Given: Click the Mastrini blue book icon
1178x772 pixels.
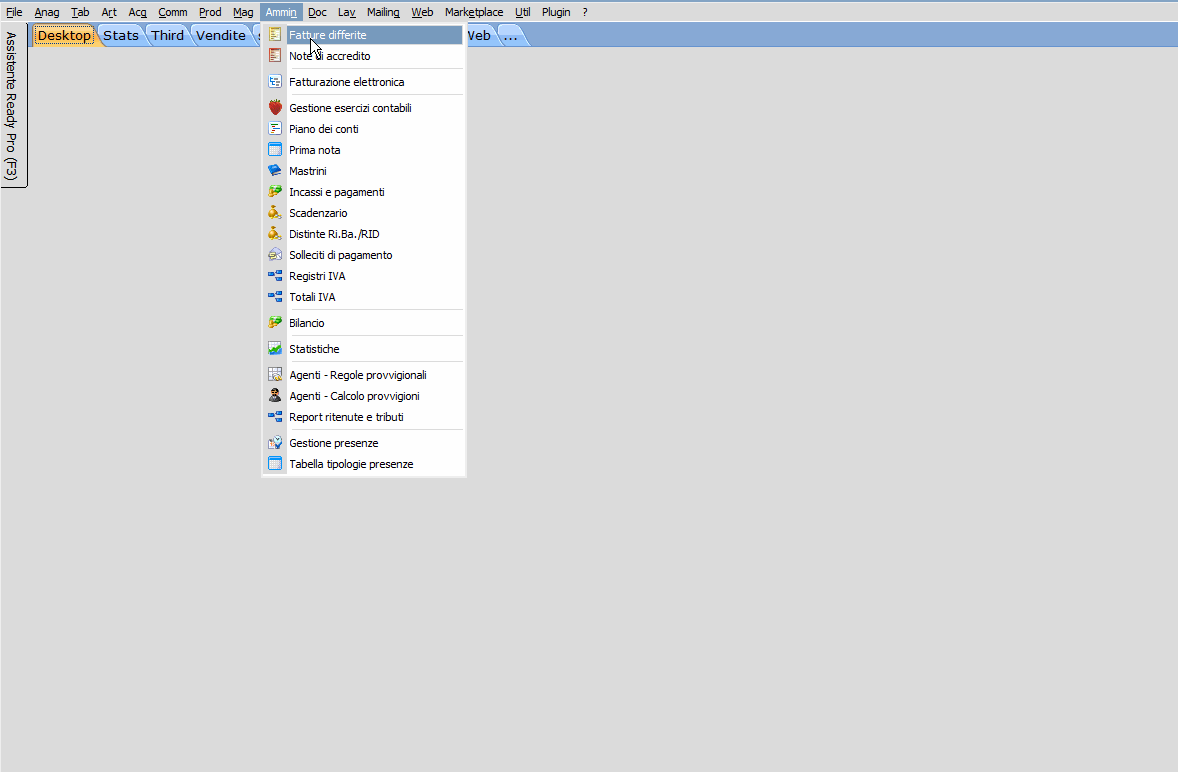Looking at the screenshot, I should coord(275,170).
